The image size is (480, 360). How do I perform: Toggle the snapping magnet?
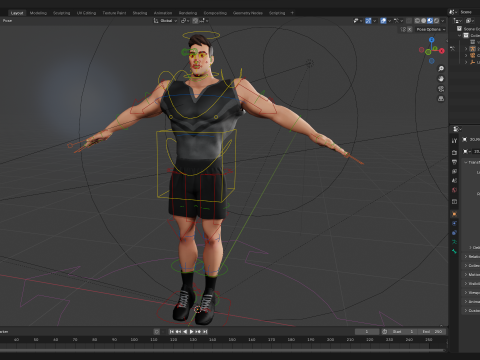pos(196,21)
